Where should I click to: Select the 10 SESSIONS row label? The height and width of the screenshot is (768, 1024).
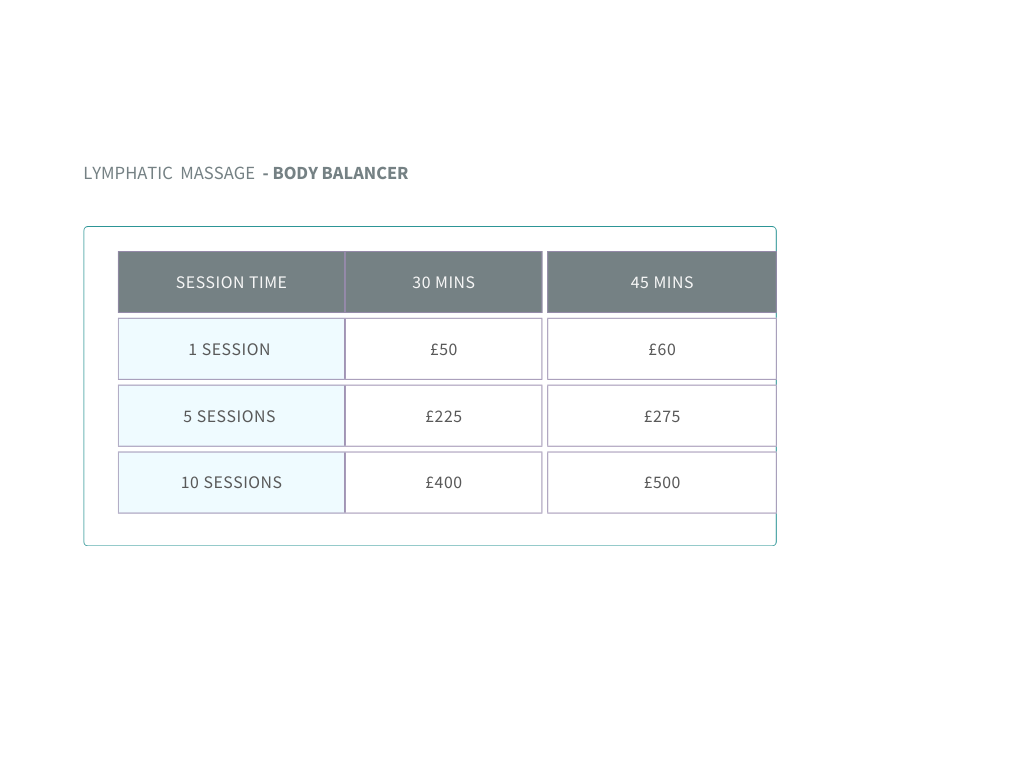(230, 482)
